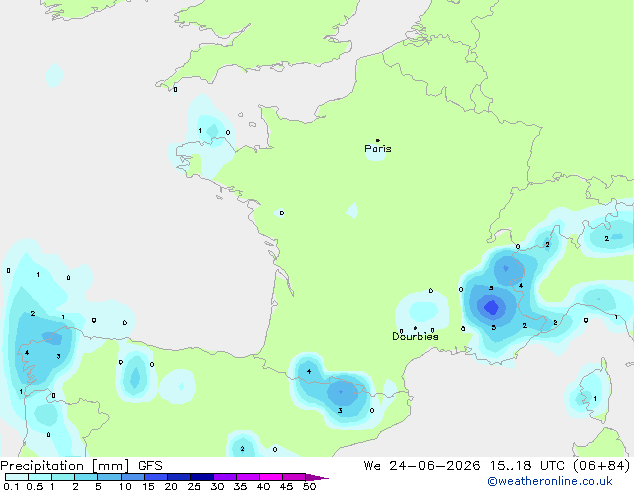Click the We 24-06-2026 forecast date text

(422, 466)
